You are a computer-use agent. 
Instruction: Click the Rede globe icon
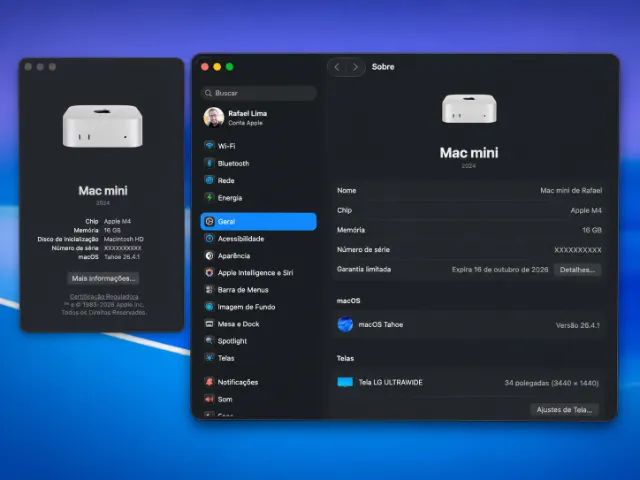(x=209, y=180)
